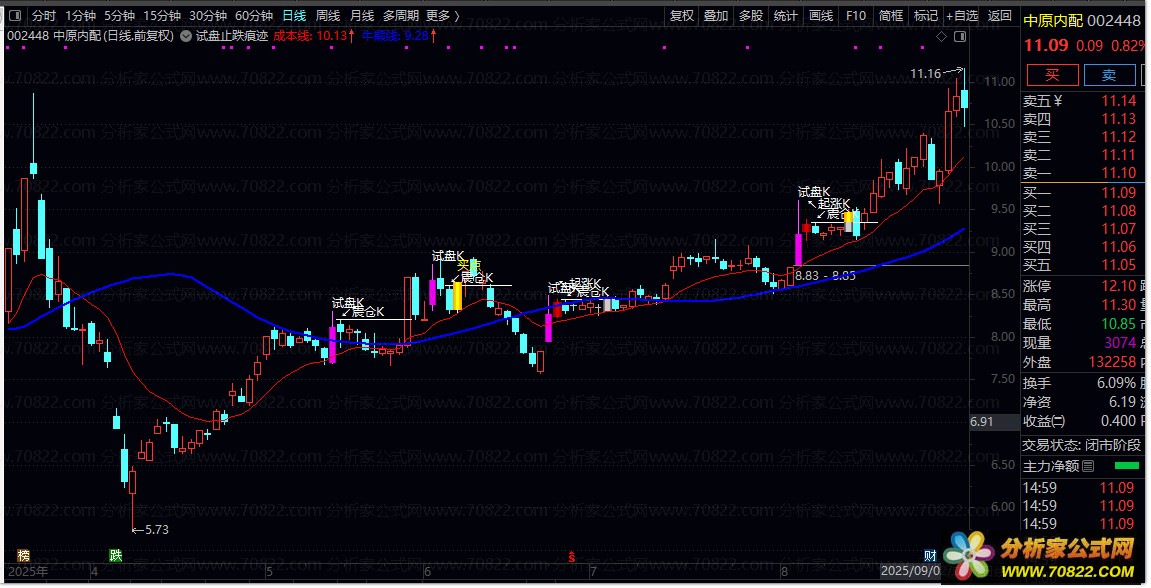Click the green 主力净额 bar
Viewport: 1151px width, 588px height.
(x=1127, y=466)
